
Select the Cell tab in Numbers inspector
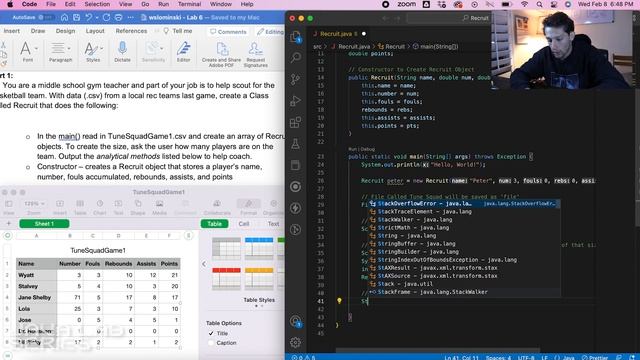[244, 224]
